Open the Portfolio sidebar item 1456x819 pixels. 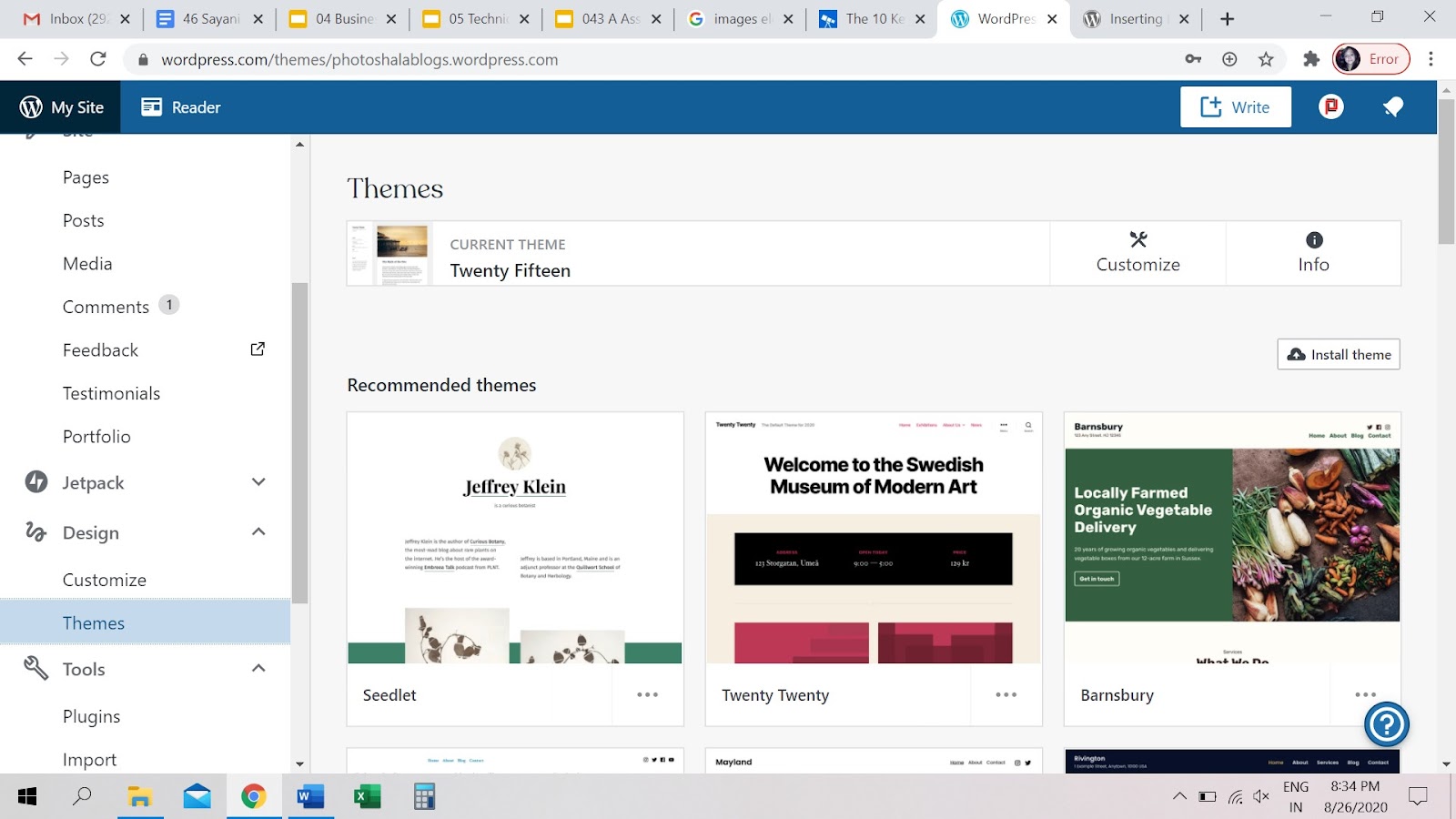point(96,437)
